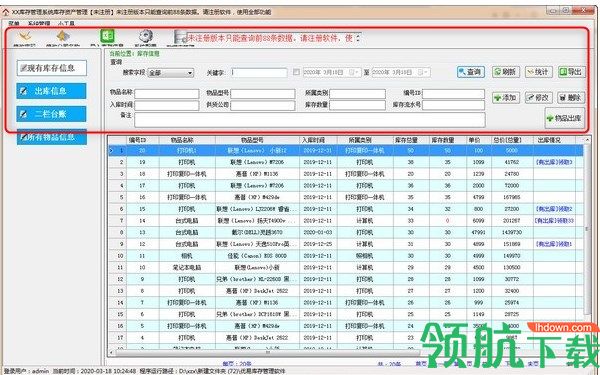The height and width of the screenshot is (375, 600).
Task: Sort by the 编号ID column header
Action: [142, 140]
